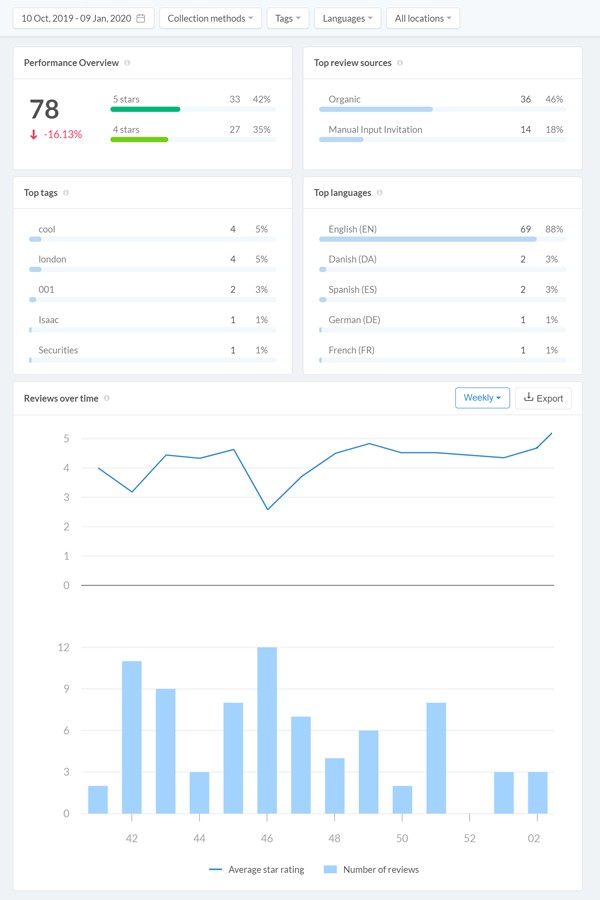
Task: Click the 5 stars green progress bar
Action: click(x=145, y=109)
